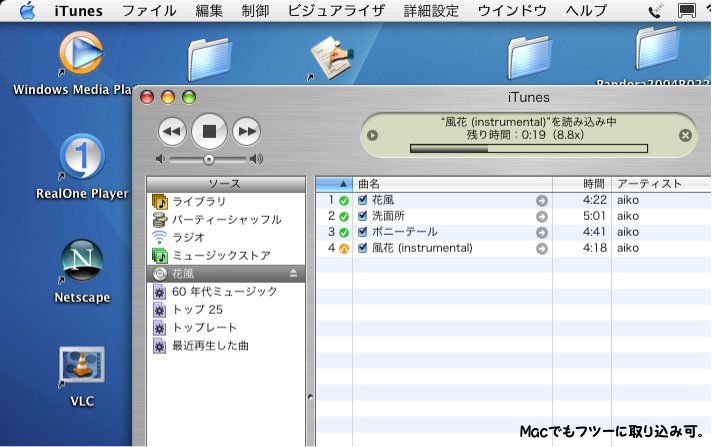712x447 pixels.
Task: Select the 風花 (instrumental) track name
Action: 422,248
